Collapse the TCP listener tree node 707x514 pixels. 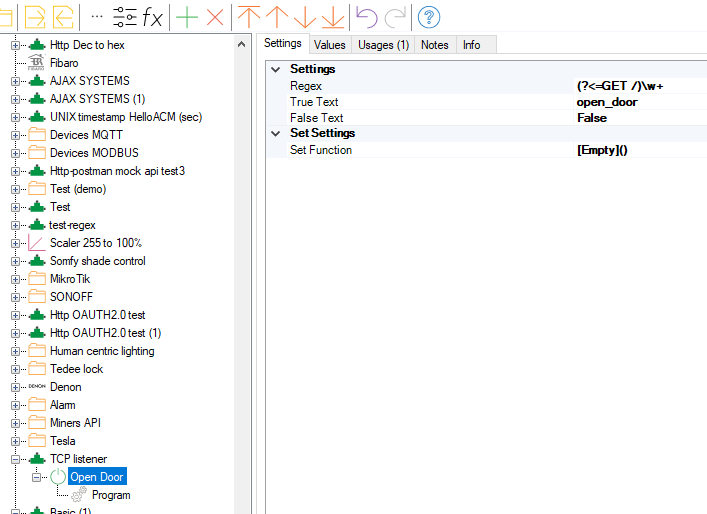[16, 459]
